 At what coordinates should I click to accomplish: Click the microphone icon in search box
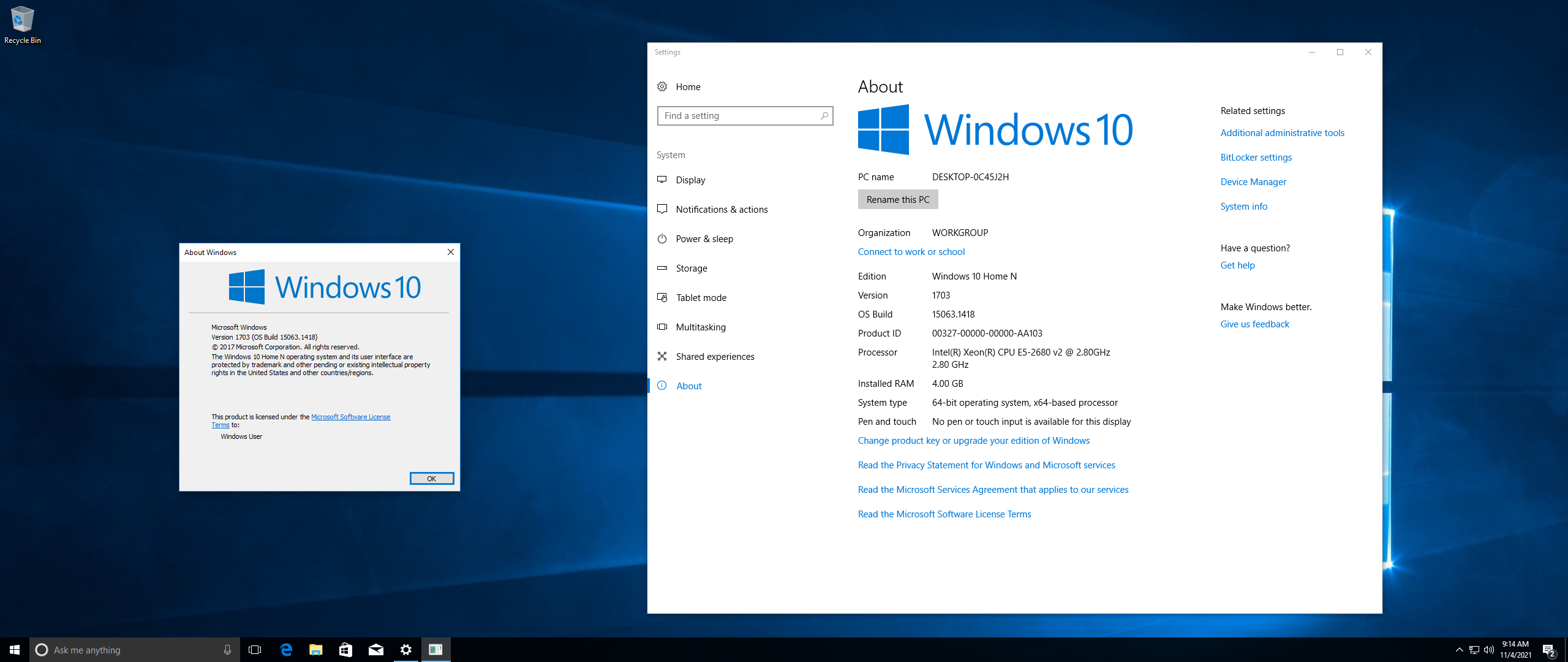tap(227, 650)
